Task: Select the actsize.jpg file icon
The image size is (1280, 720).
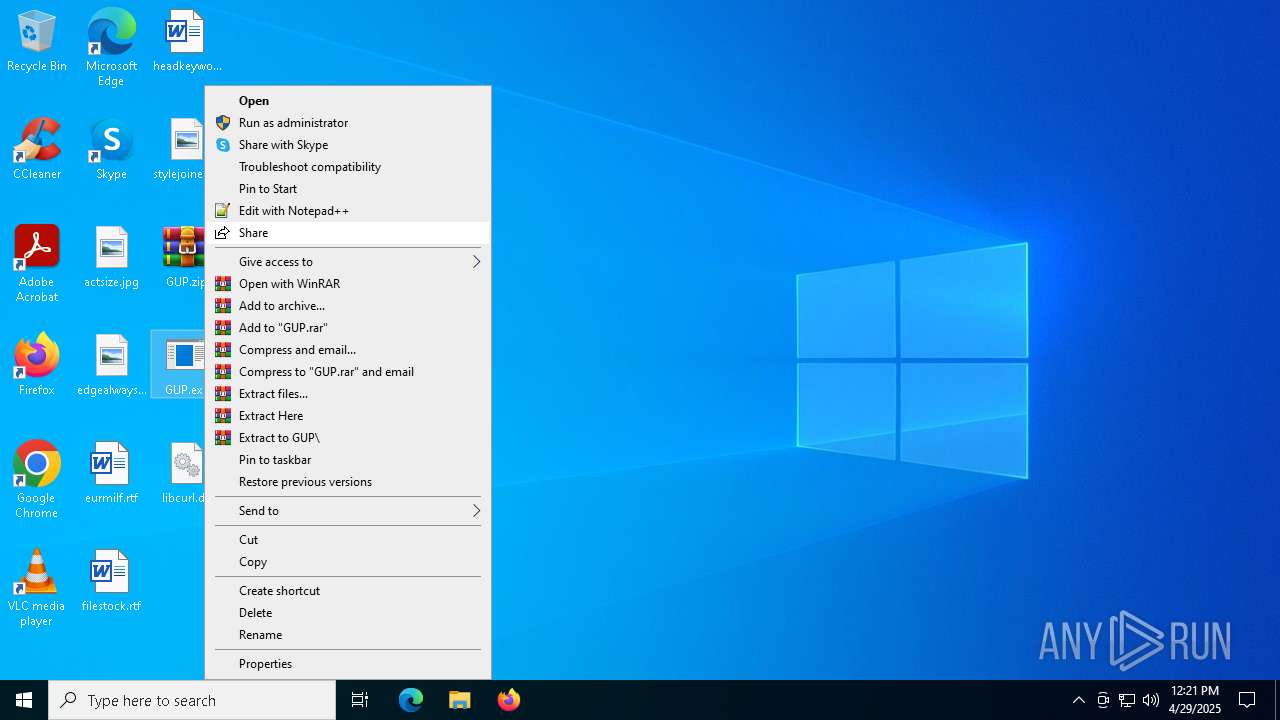Action: click(x=111, y=257)
